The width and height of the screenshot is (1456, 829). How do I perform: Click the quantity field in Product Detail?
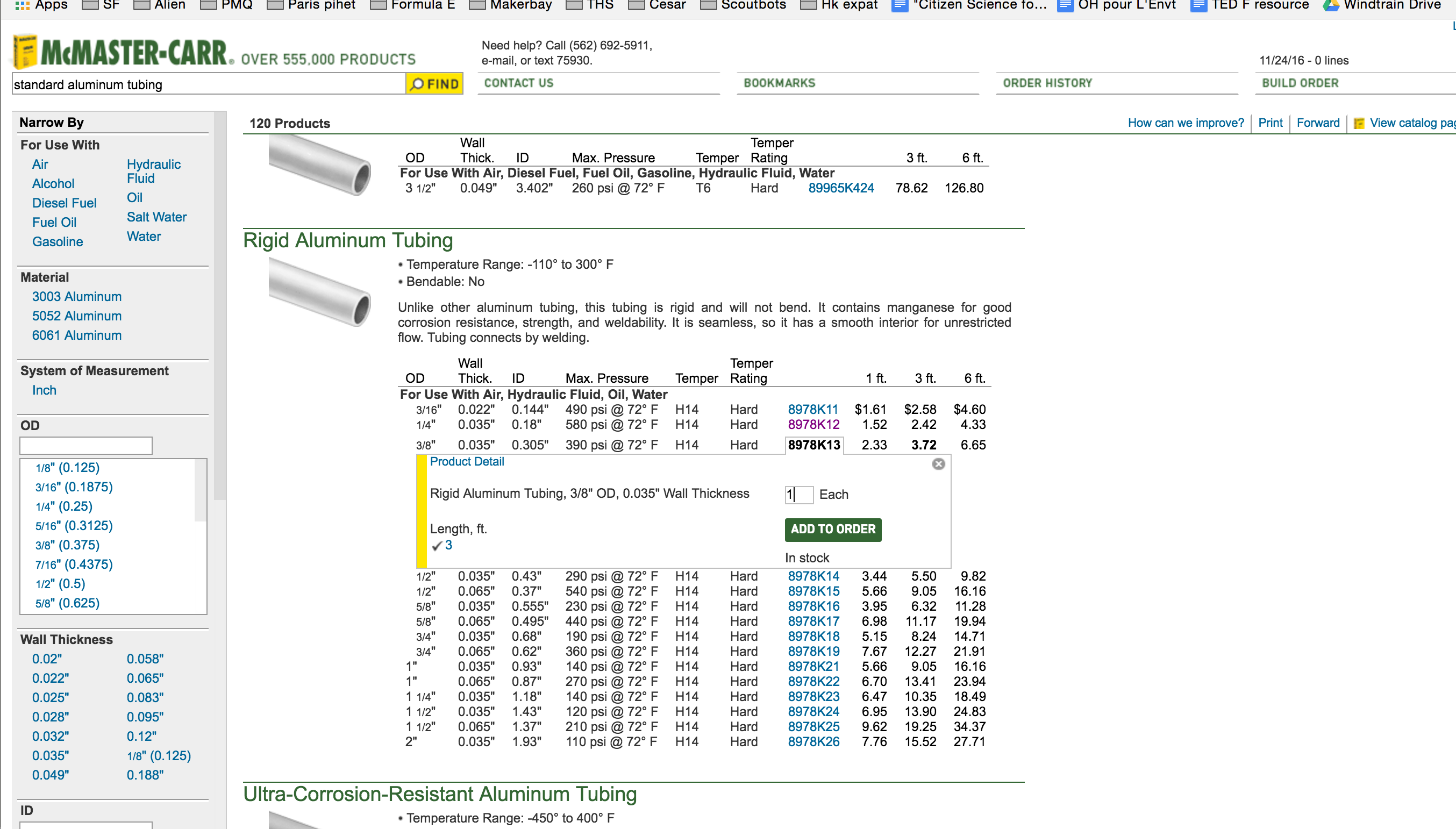tap(799, 494)
